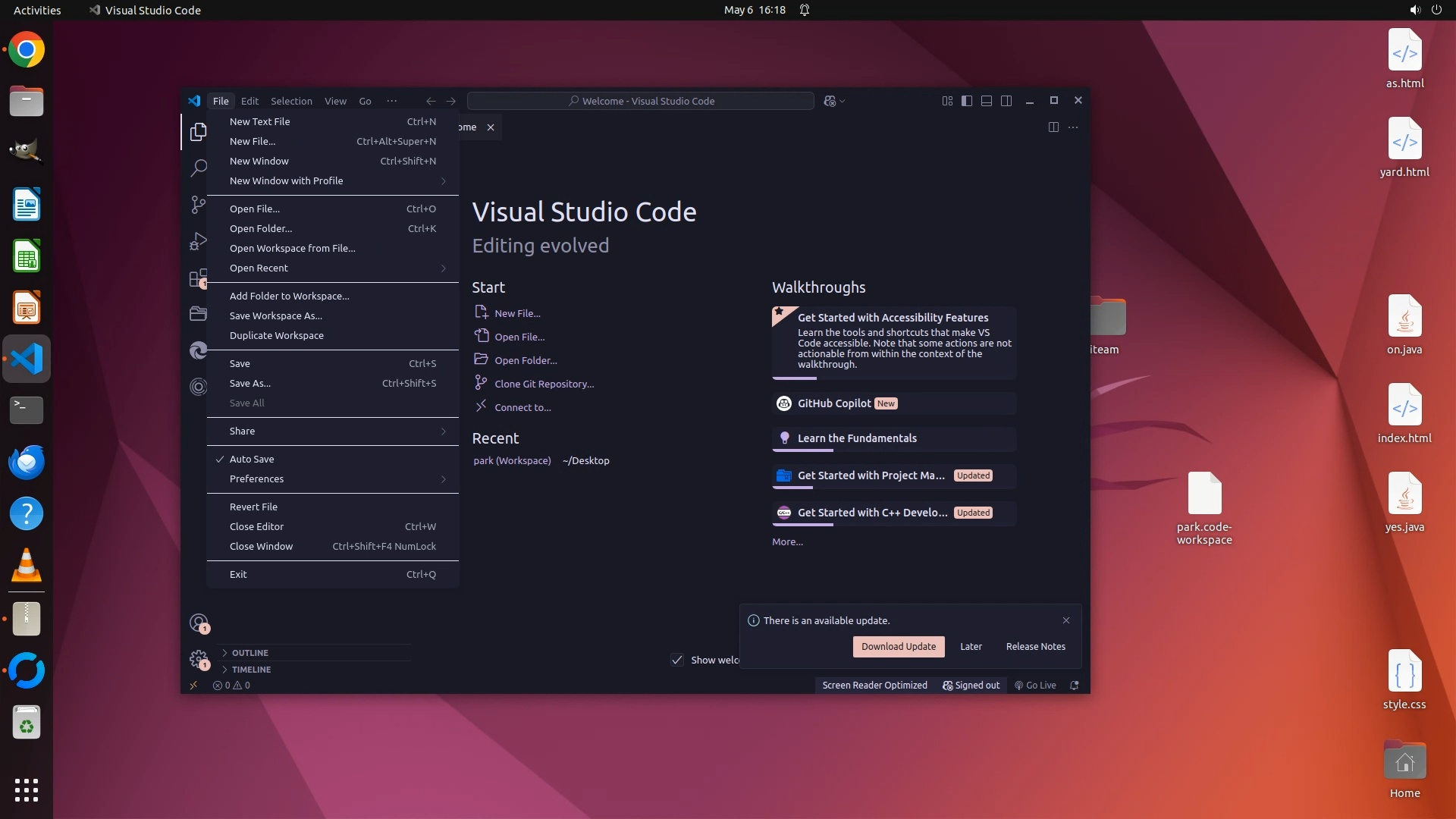Click the split editor right icon

click(x=1053, y=127)
